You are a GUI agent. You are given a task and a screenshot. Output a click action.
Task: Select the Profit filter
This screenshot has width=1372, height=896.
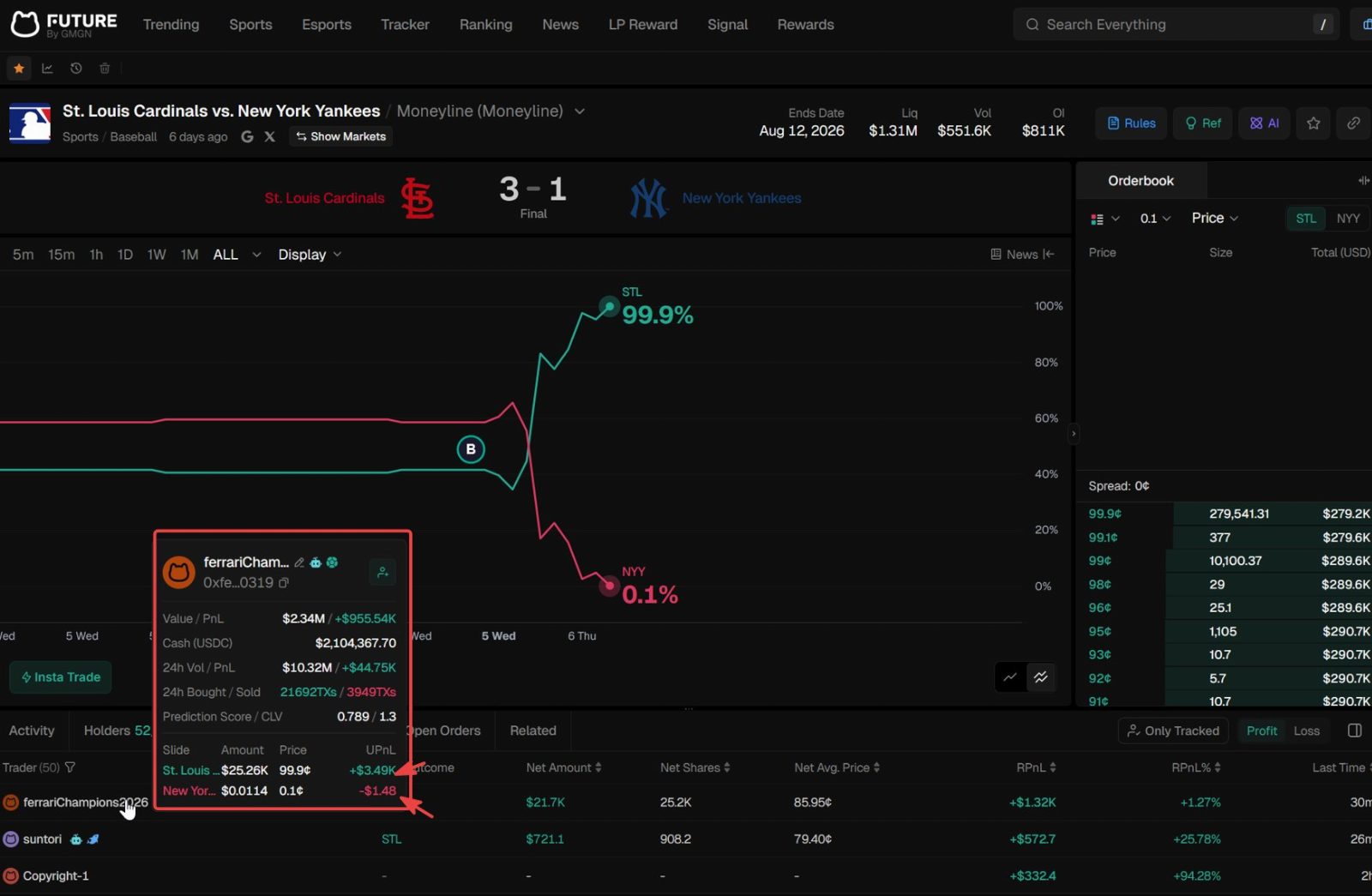pyautogui.click(x=1261, y=731)
